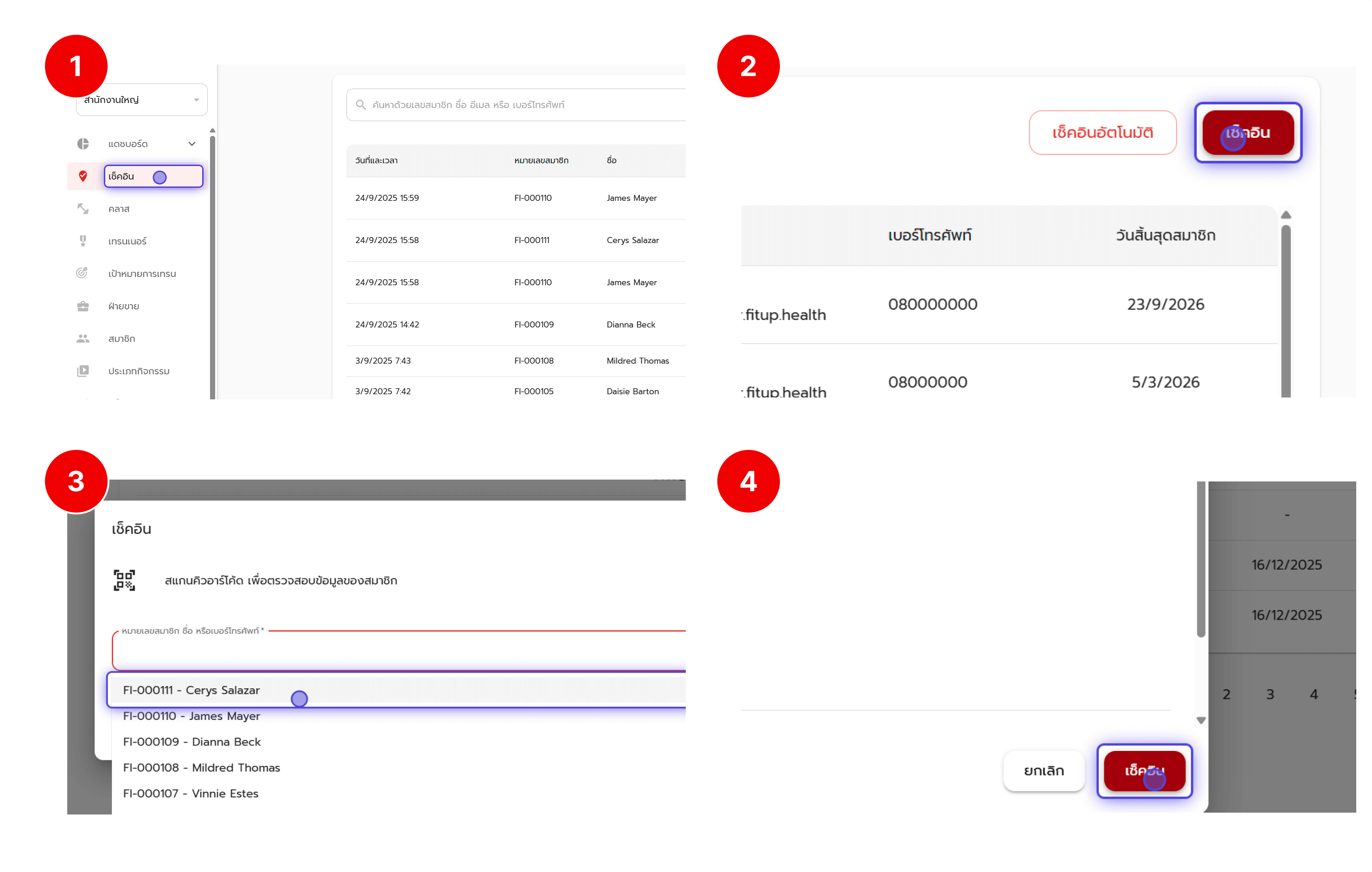1372x872 pixels.
Task: Click the ฝ่ายขาย briefcase icon
Action: [x=83, y=306]
